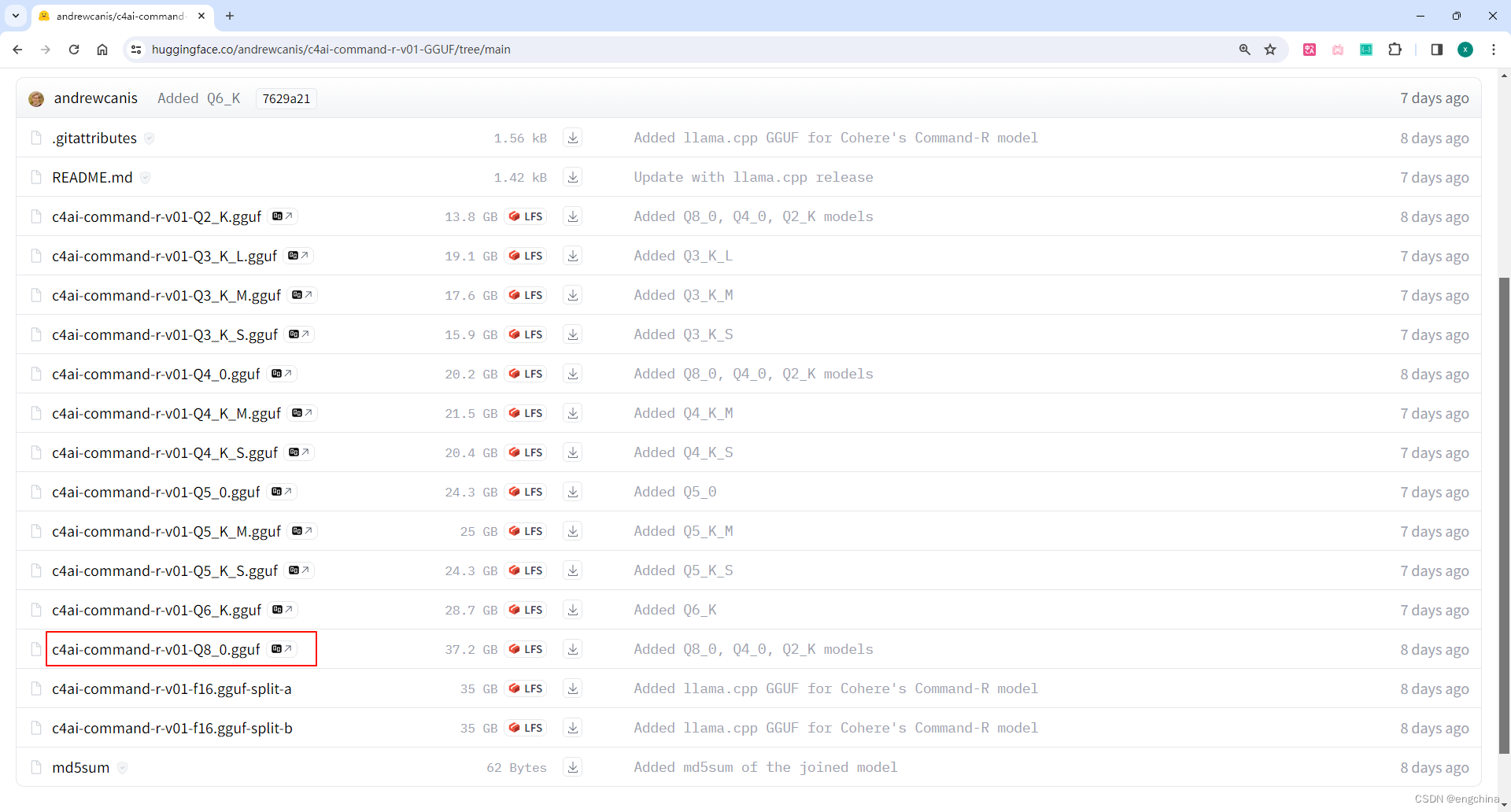Open GGUF viewer icon for Q2_K.gguf
Image resolution: width=1511 pixels, height=812 pixels.
coord(283,216)
